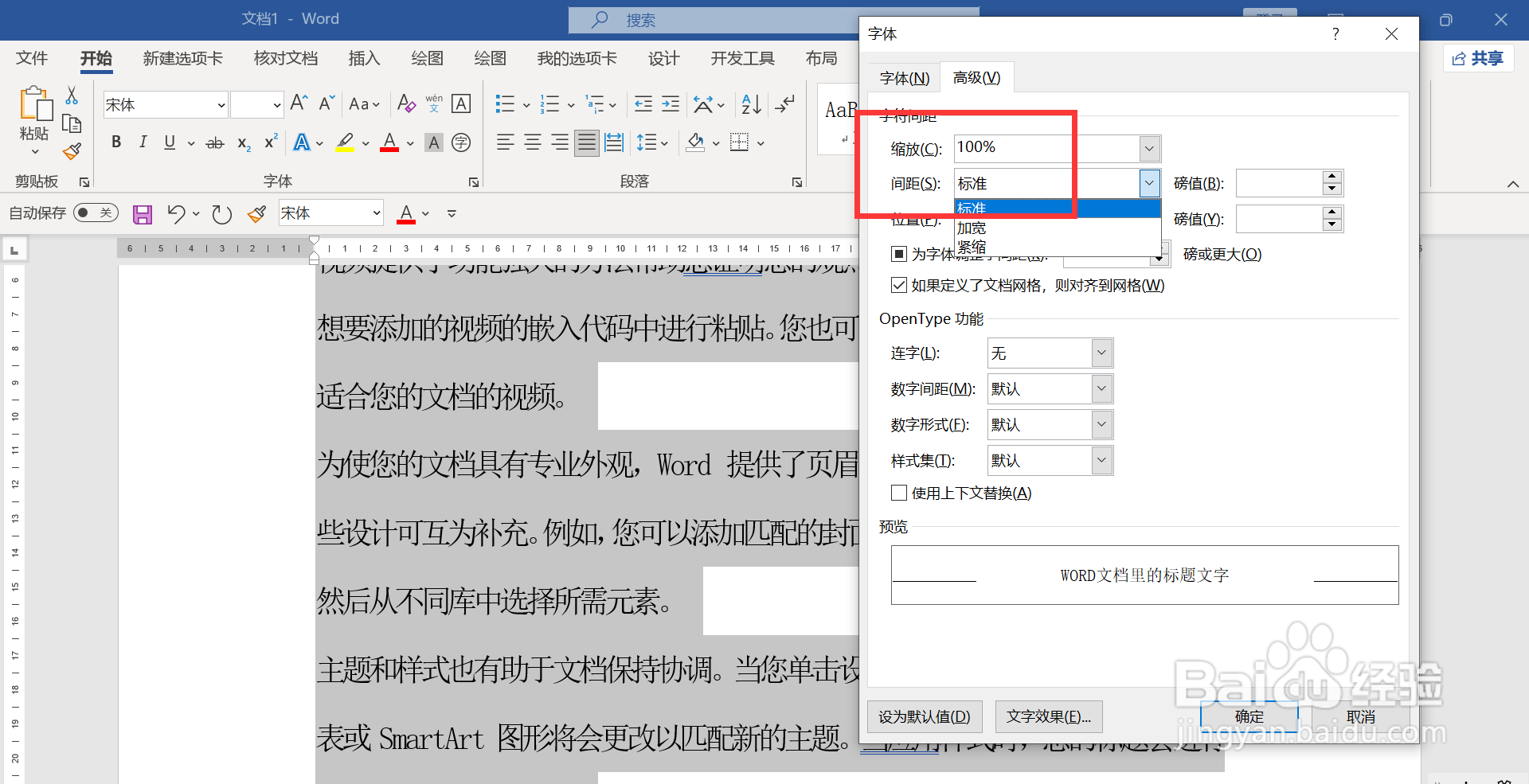Uncheck snap to document grid checkbox
Screen dimensions: 1529x784
(x=899, y=285)
